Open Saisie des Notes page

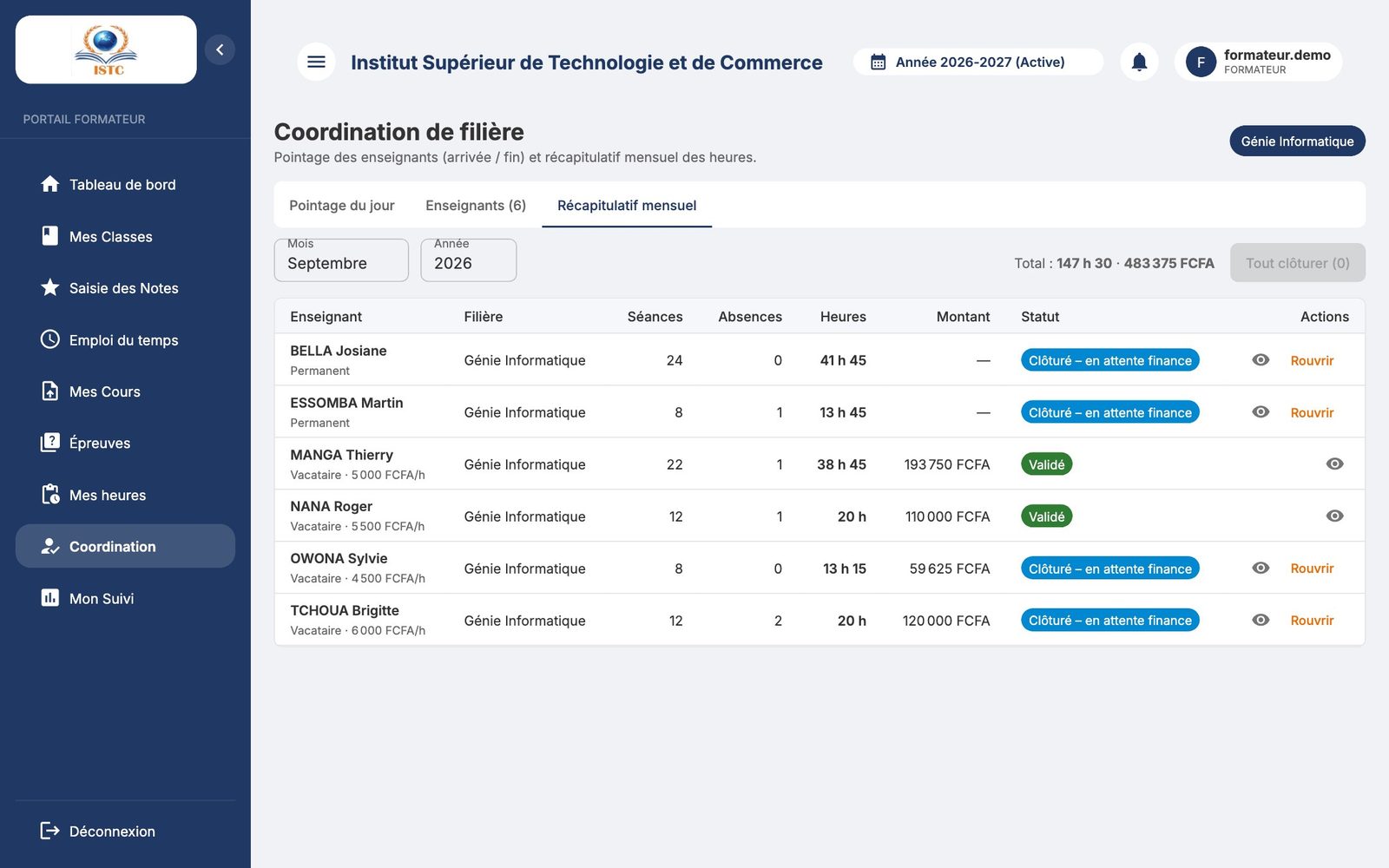[125, 287]
